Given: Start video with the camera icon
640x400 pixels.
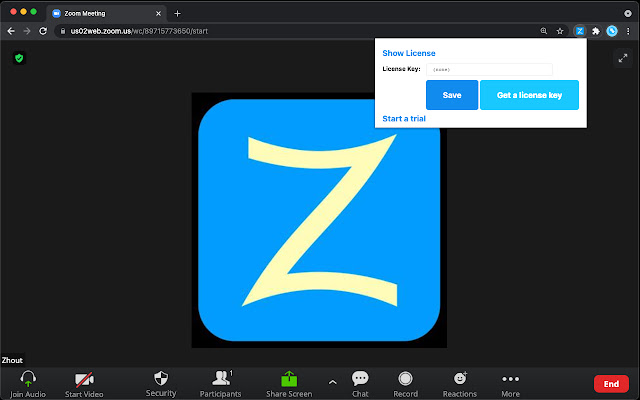Looking at the screenshot, I should pyautogui.click(x=84, y=380).
